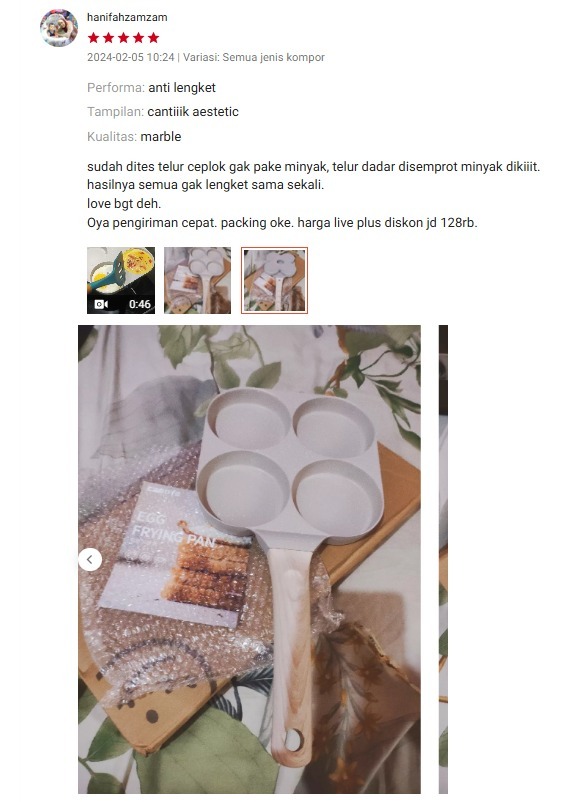This screenshot has width=578, height=802.
Task: Play the 0:46 review video thumbnail
Action: [x=121, y=280]
